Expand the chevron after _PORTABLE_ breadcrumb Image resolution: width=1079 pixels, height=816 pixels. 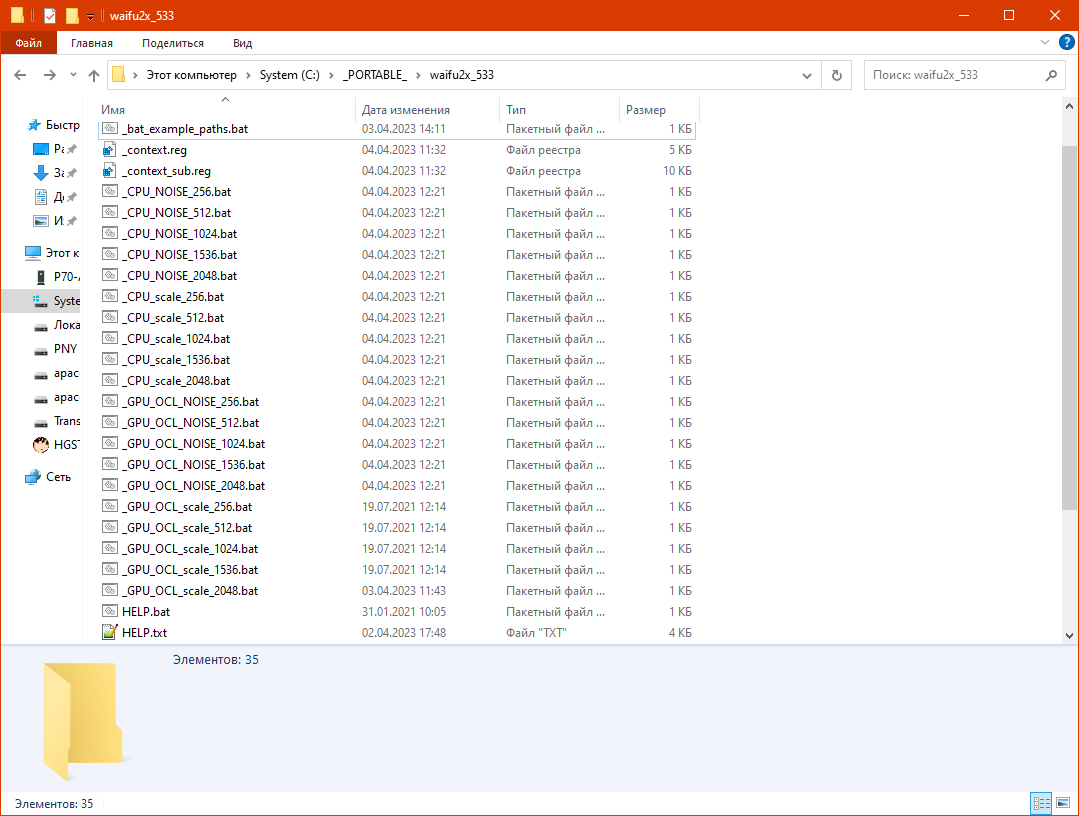coord(418,75)
